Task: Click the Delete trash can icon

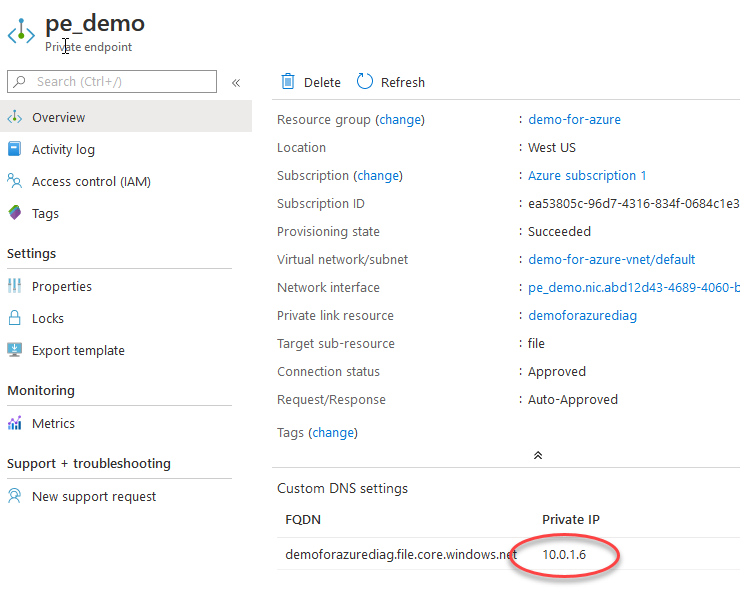Action: pos(288,82)
